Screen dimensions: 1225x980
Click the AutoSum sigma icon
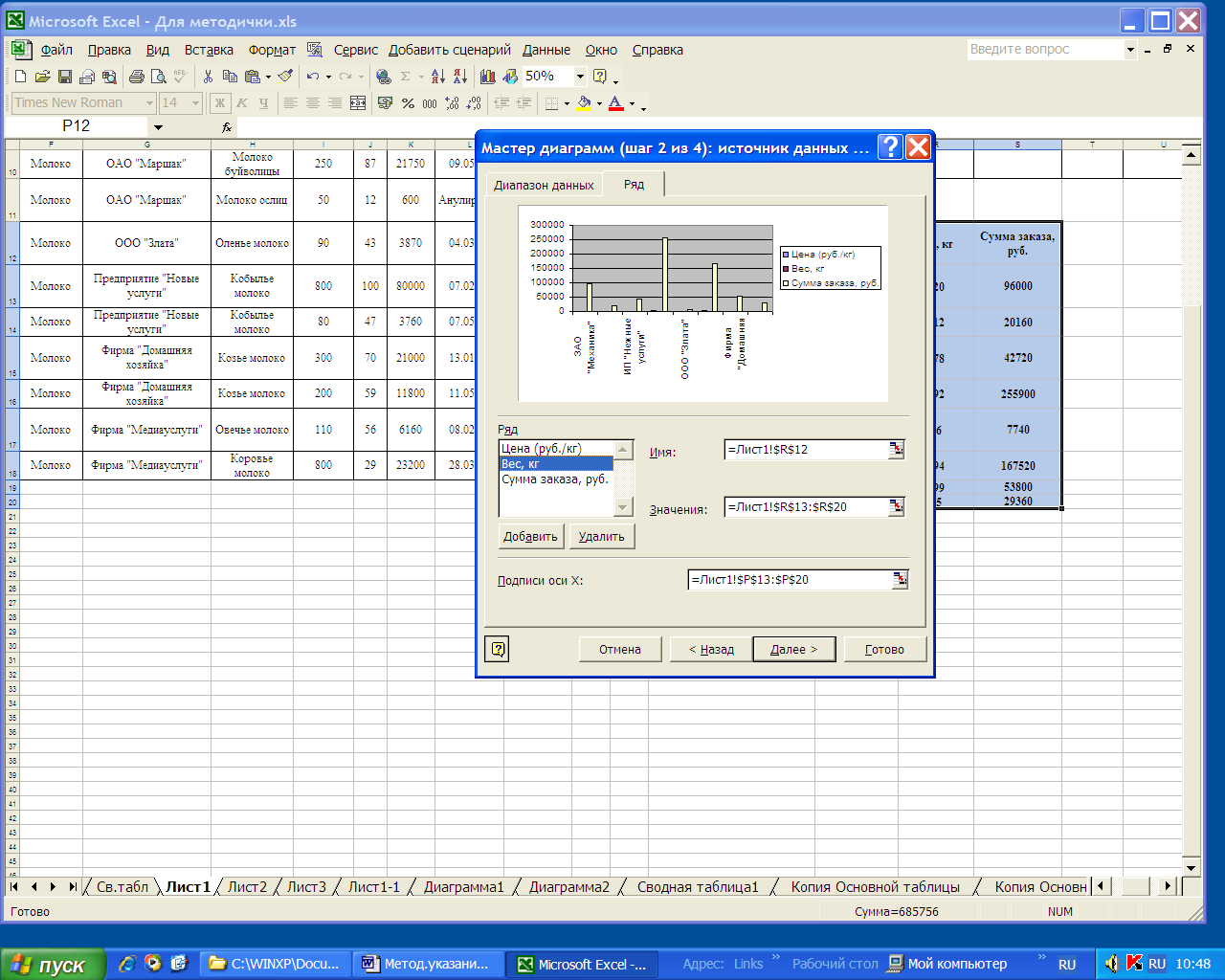(406, 77)
